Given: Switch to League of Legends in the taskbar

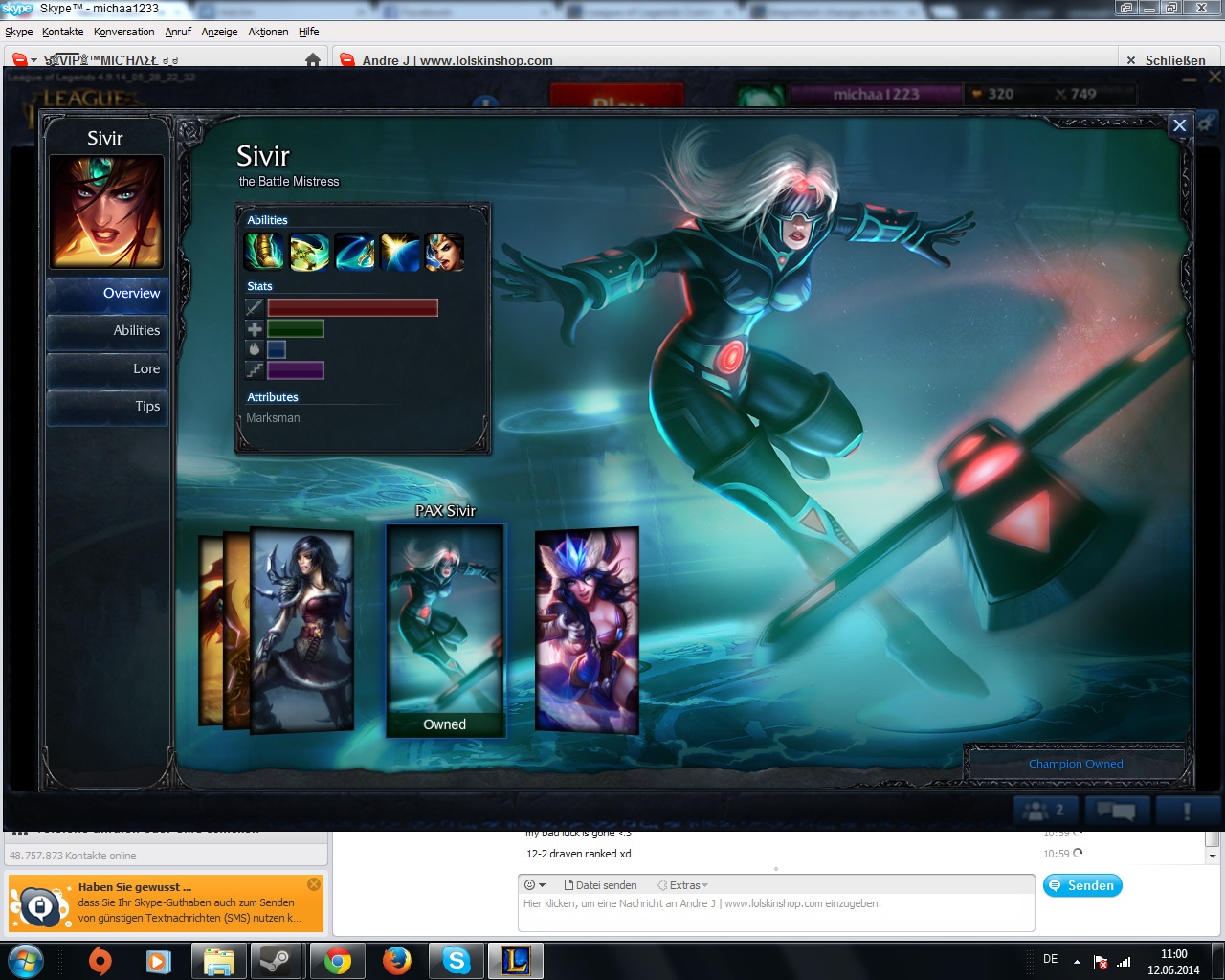Looking at the screenshot, I should coord(517,960).
